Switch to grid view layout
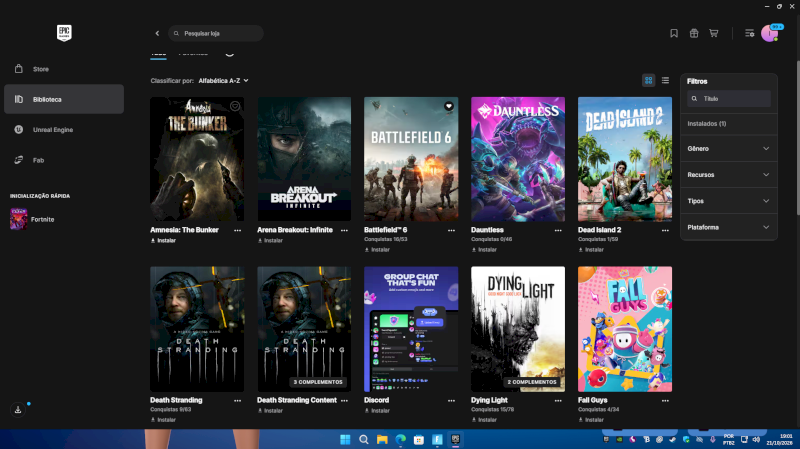This screenshot has width=800, height=449. pos(648,81)
